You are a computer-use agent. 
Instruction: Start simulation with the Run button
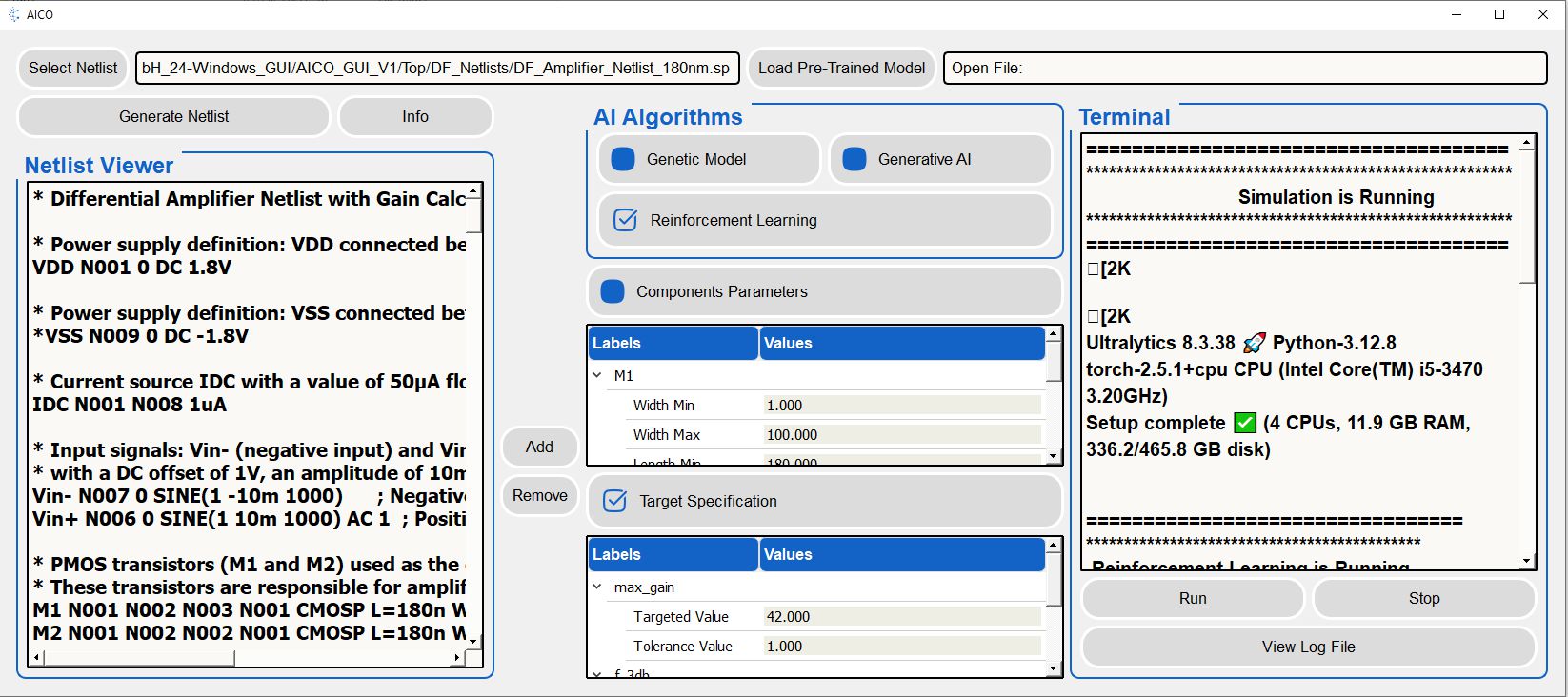pyautogui.click(x=1192, y=598)
